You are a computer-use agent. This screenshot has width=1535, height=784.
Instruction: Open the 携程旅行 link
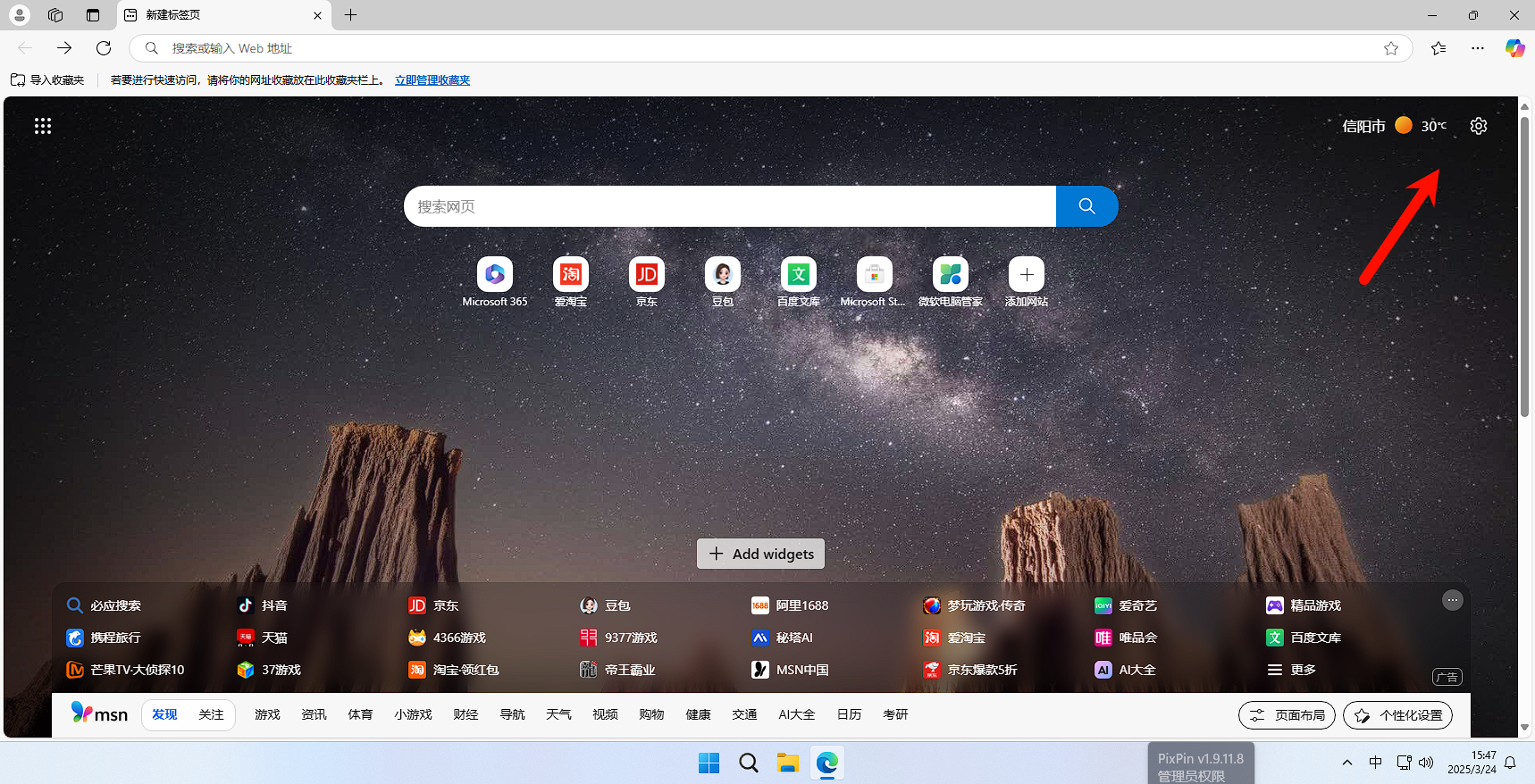(x=104, y=638)
